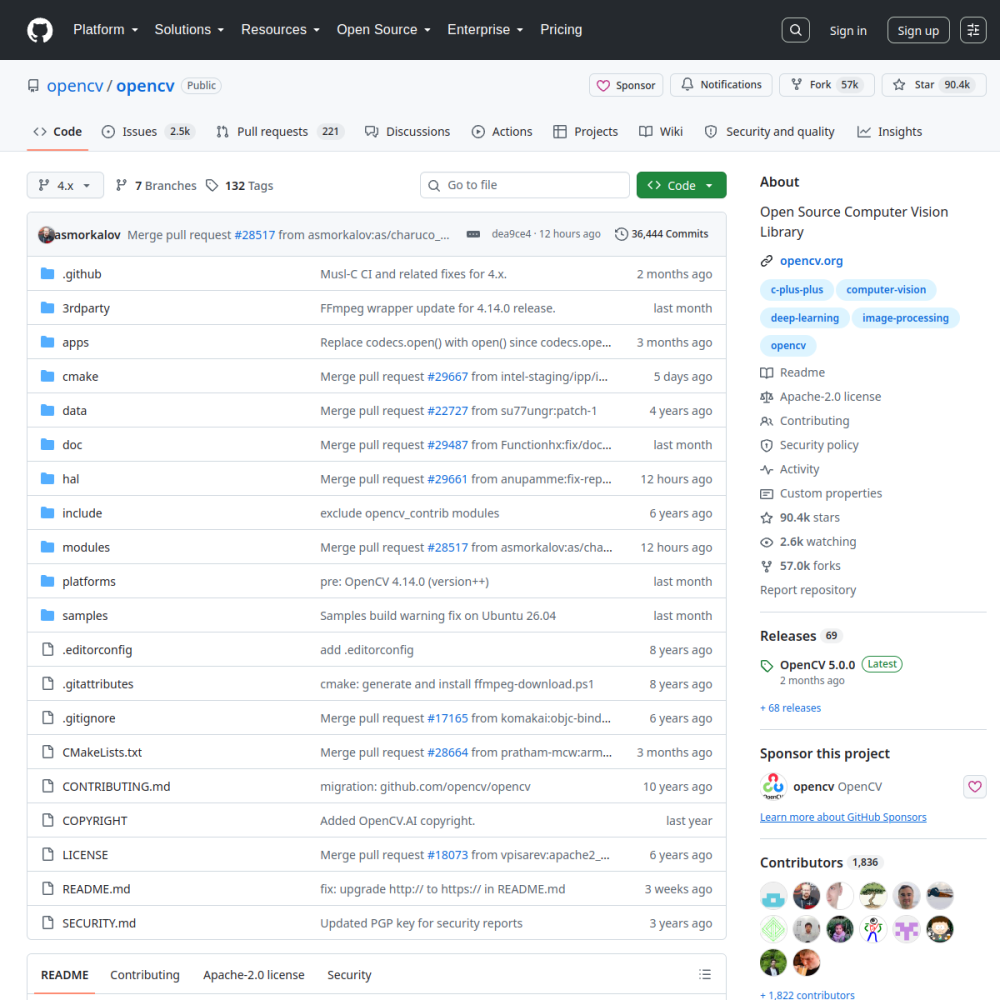Open the opencv.org link icon
This screenshot has width=1000, height=1000.
click(767, 261)
